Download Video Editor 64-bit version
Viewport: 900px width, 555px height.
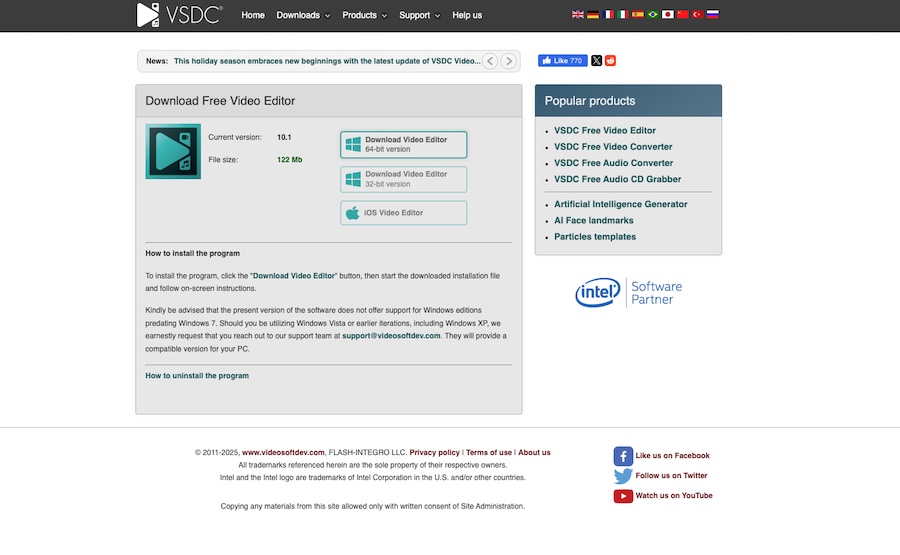pyautogui.click(x=404, y=145)
